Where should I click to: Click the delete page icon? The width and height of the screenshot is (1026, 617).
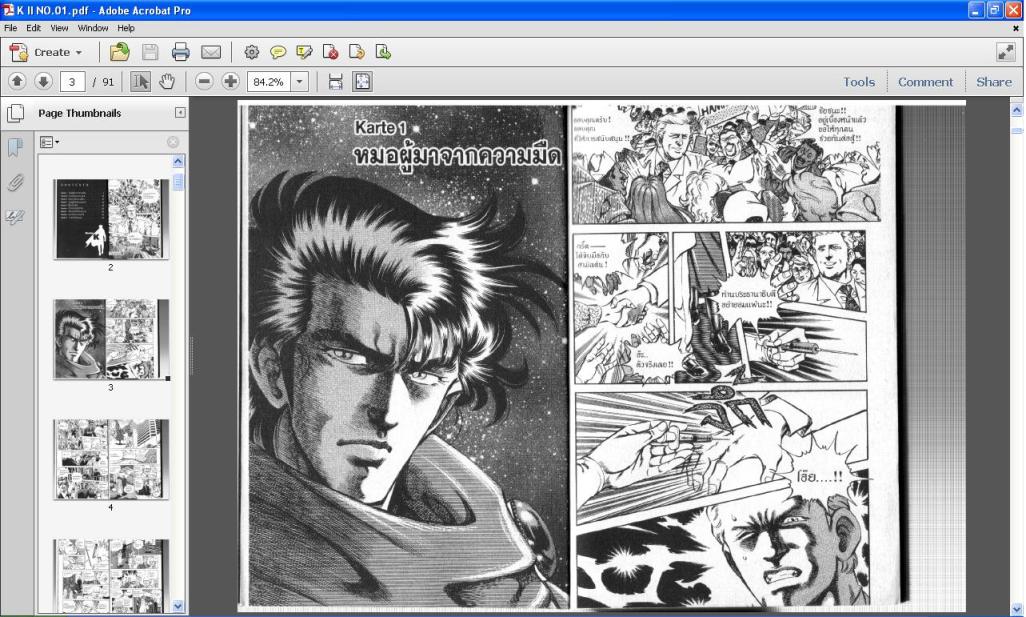[x=330, y=52]
